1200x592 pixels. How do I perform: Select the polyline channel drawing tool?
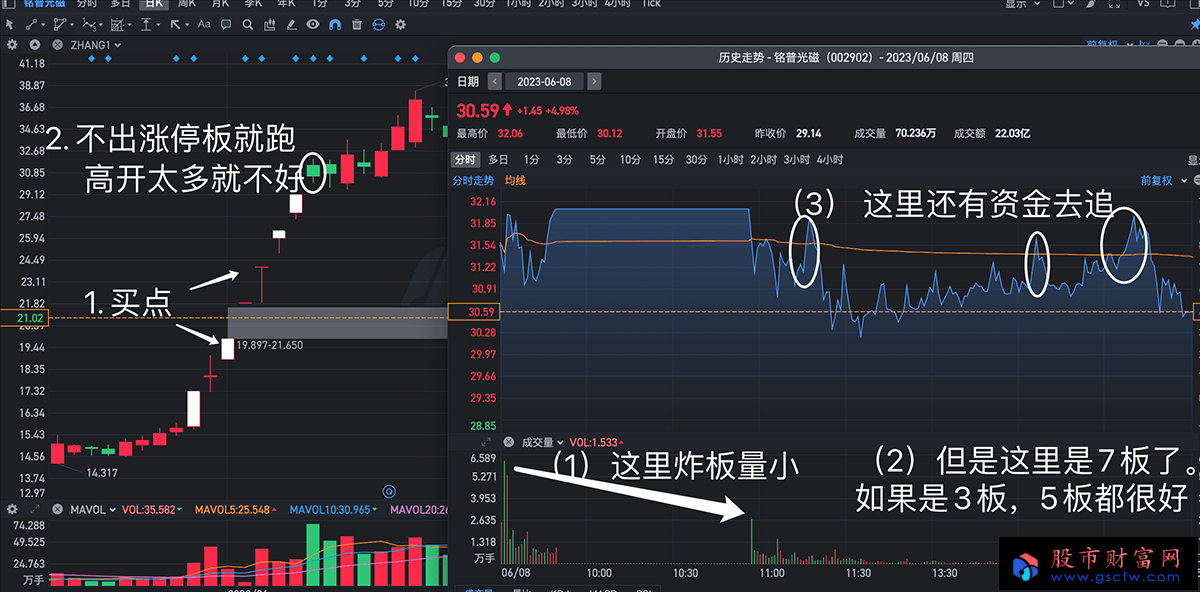(x=62, y=24)
